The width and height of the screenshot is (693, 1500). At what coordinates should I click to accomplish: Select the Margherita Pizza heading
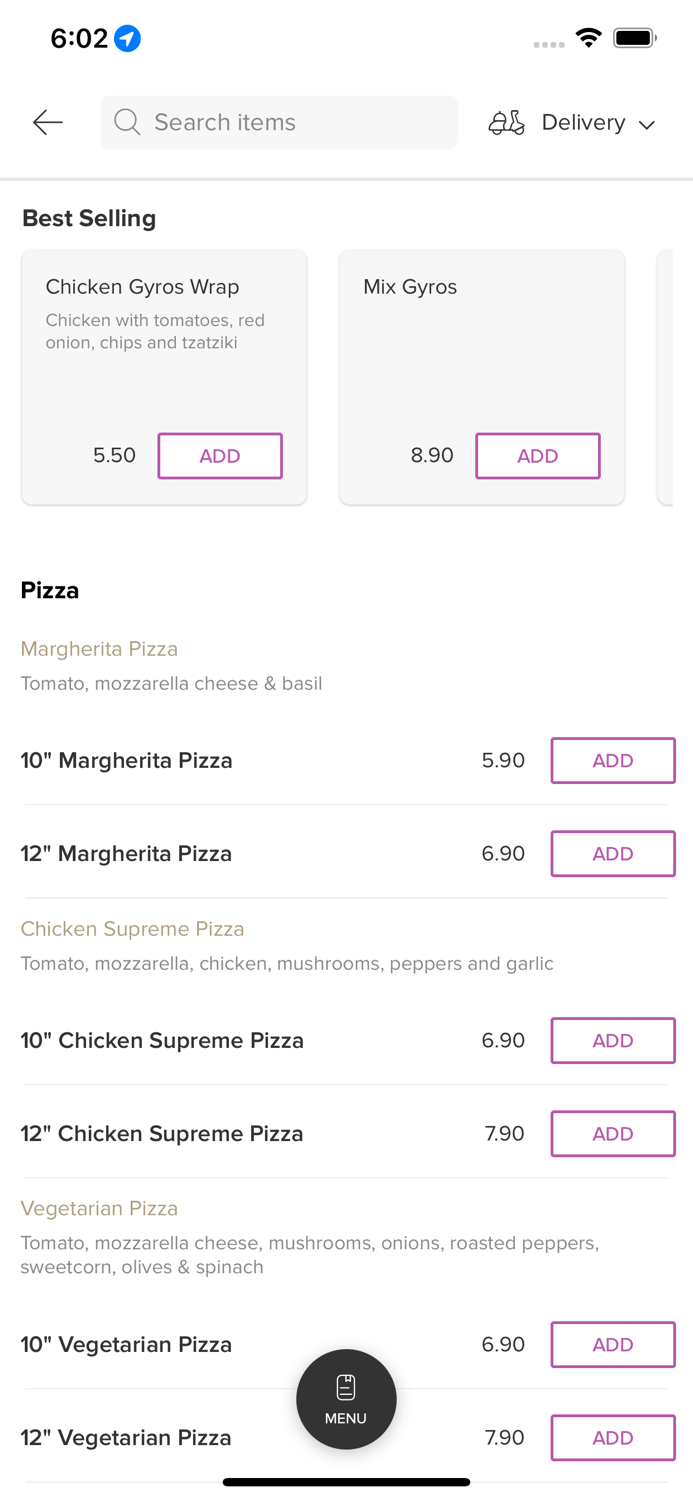pyautogui.click(x=99, y=649)
